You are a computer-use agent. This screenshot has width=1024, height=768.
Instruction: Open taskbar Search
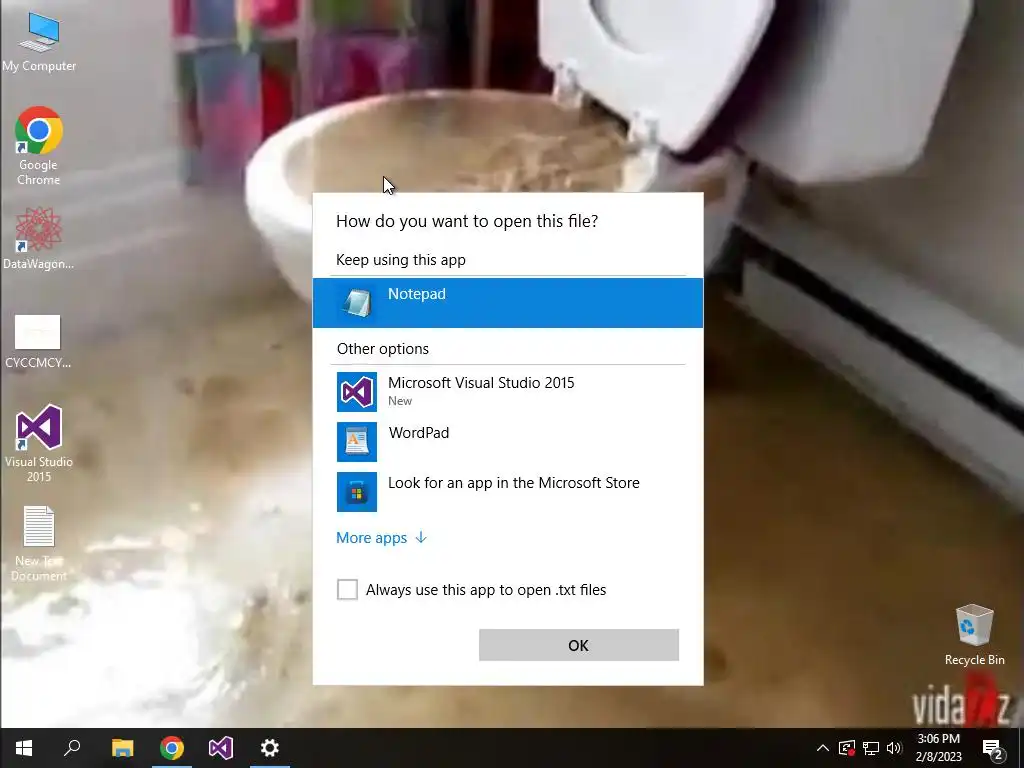72,748
